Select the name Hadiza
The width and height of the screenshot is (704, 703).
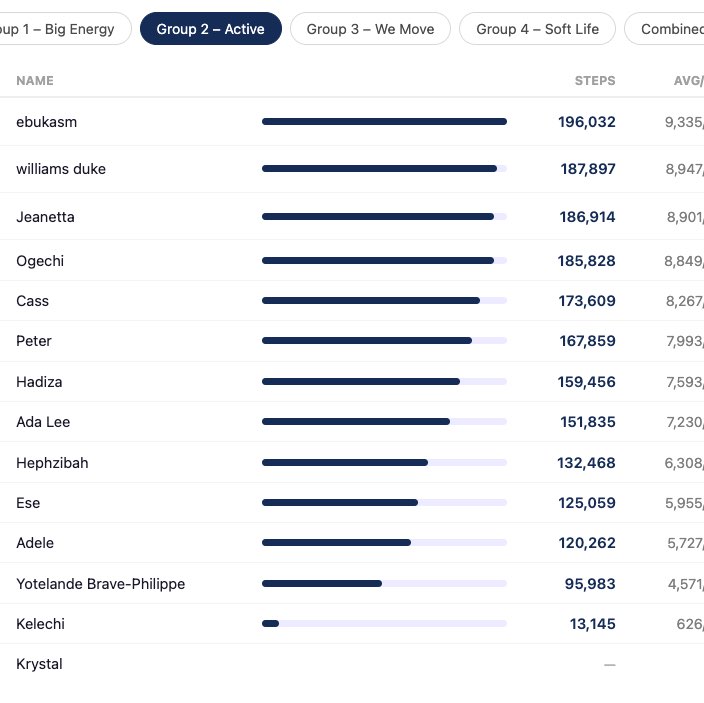(x=39, y=382)
